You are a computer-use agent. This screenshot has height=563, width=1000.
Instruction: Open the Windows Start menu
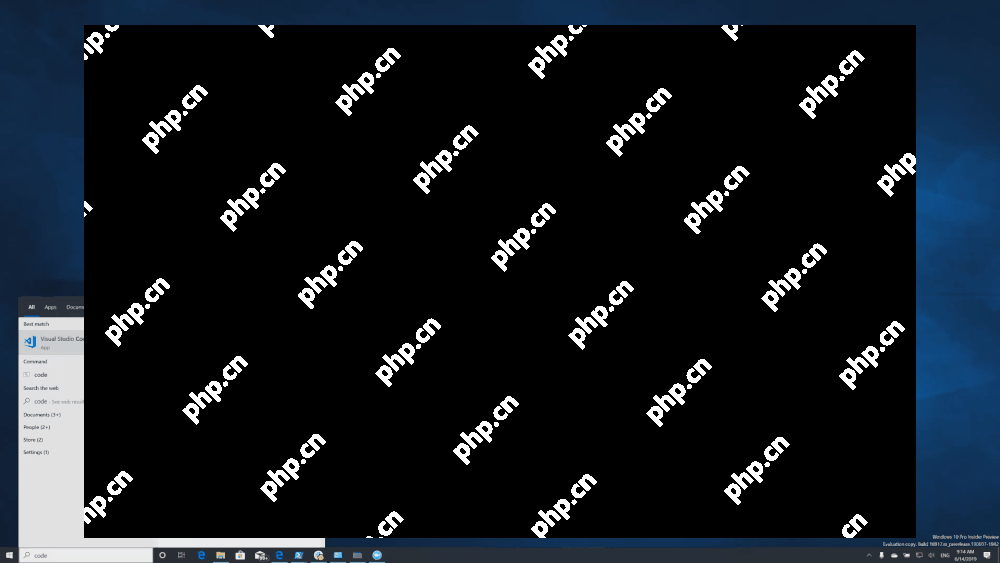[9, 555]
